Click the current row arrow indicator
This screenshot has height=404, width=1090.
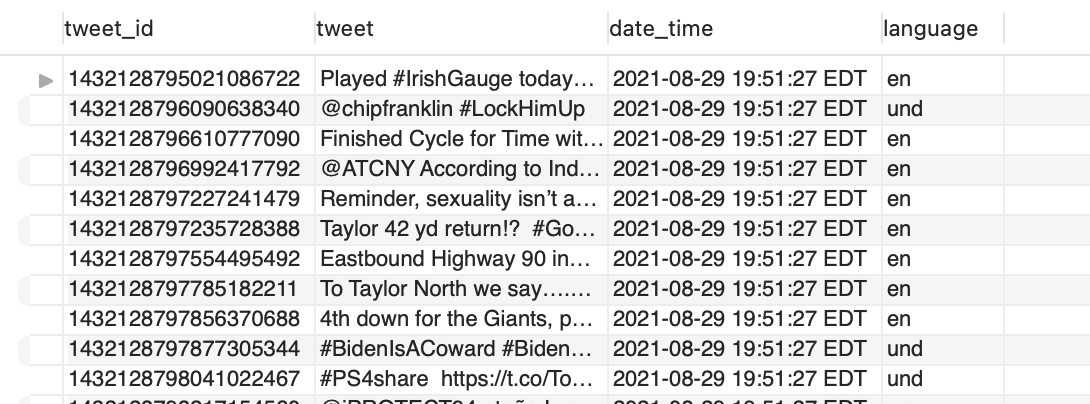[46, 80]
